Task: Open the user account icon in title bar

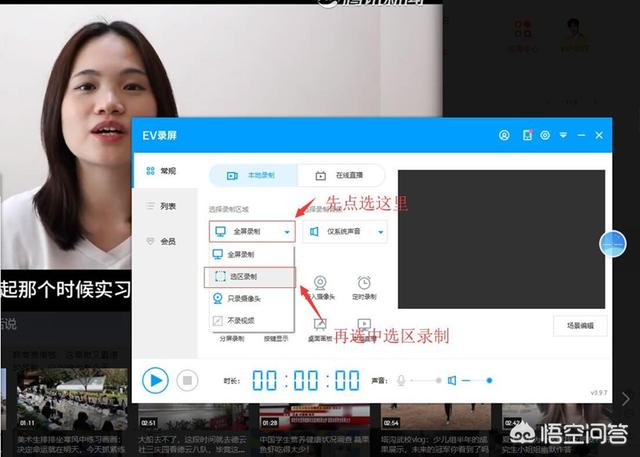Action: [x=504, y=135]
